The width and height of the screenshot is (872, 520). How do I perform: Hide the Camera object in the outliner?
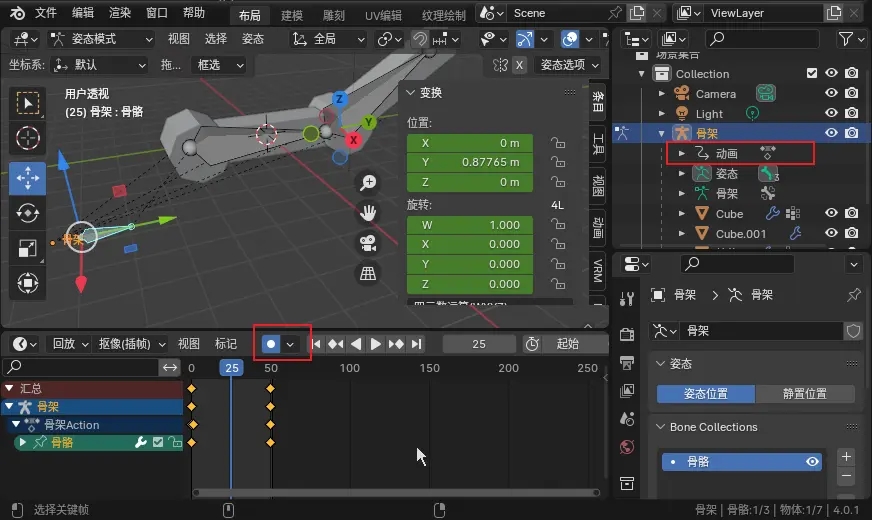click(x=830, y=94)
